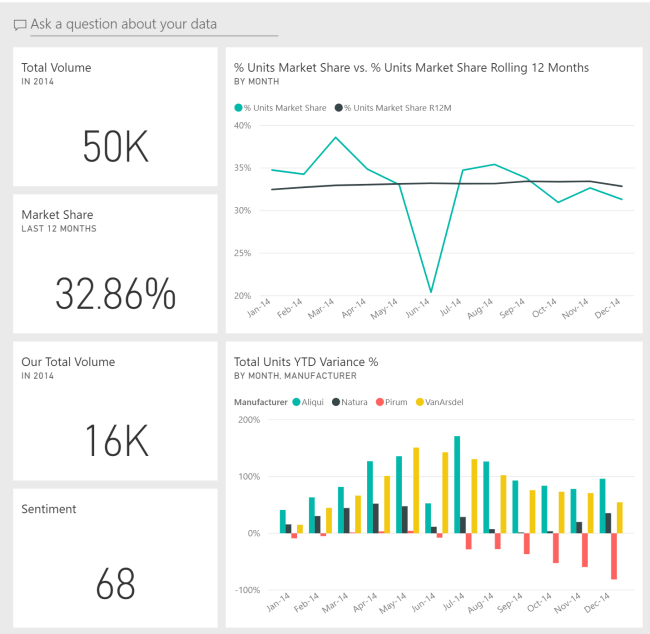Open the Total Volume 50K tile
Image resolution: width=650 pixels, height=634 pixels.
pyautogui.click(x=115, y=117)
